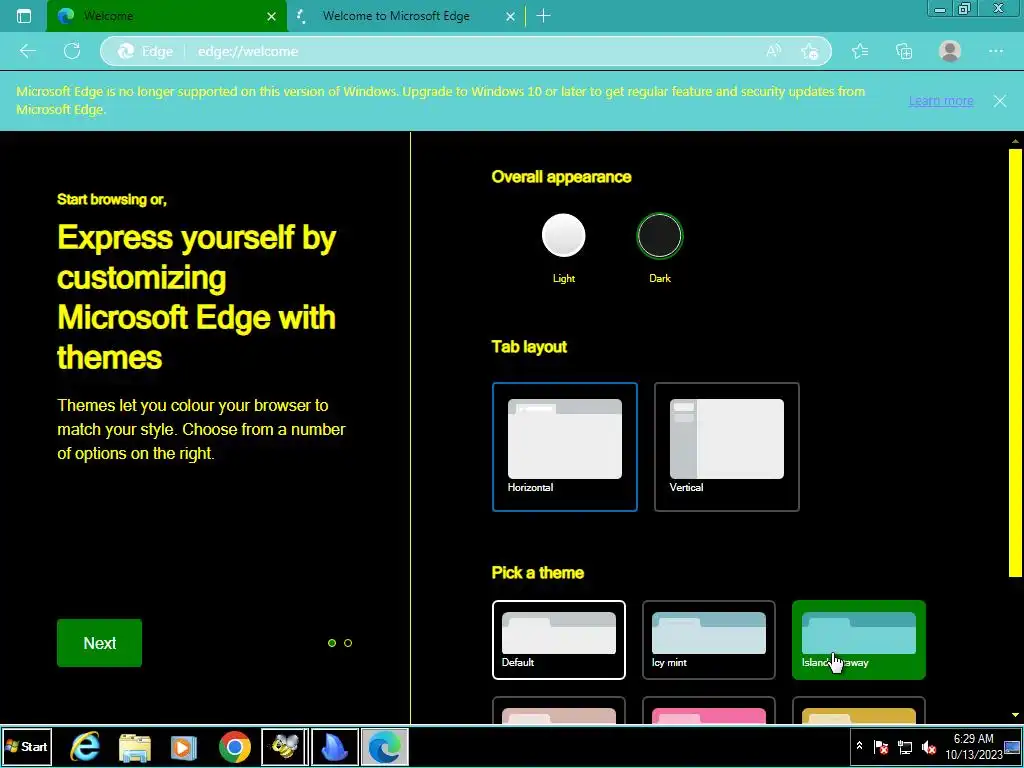This screenshot has width=1024, height=768.
Task: Select the second page indicator dot
Action: (x=348, y=643)
